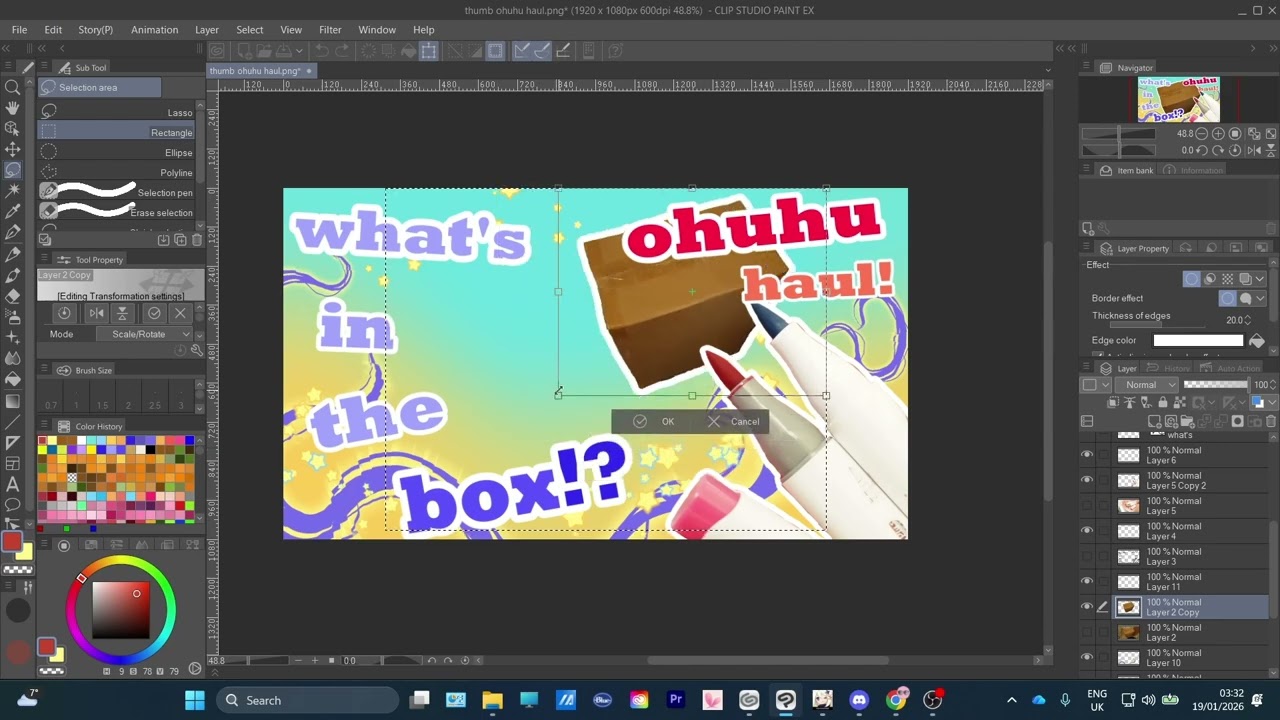Image resolution: width=1280 pixels, height=720 pixels.
Task: Show Layer 5 with visibility box
Action: (x=1087, y=506)
